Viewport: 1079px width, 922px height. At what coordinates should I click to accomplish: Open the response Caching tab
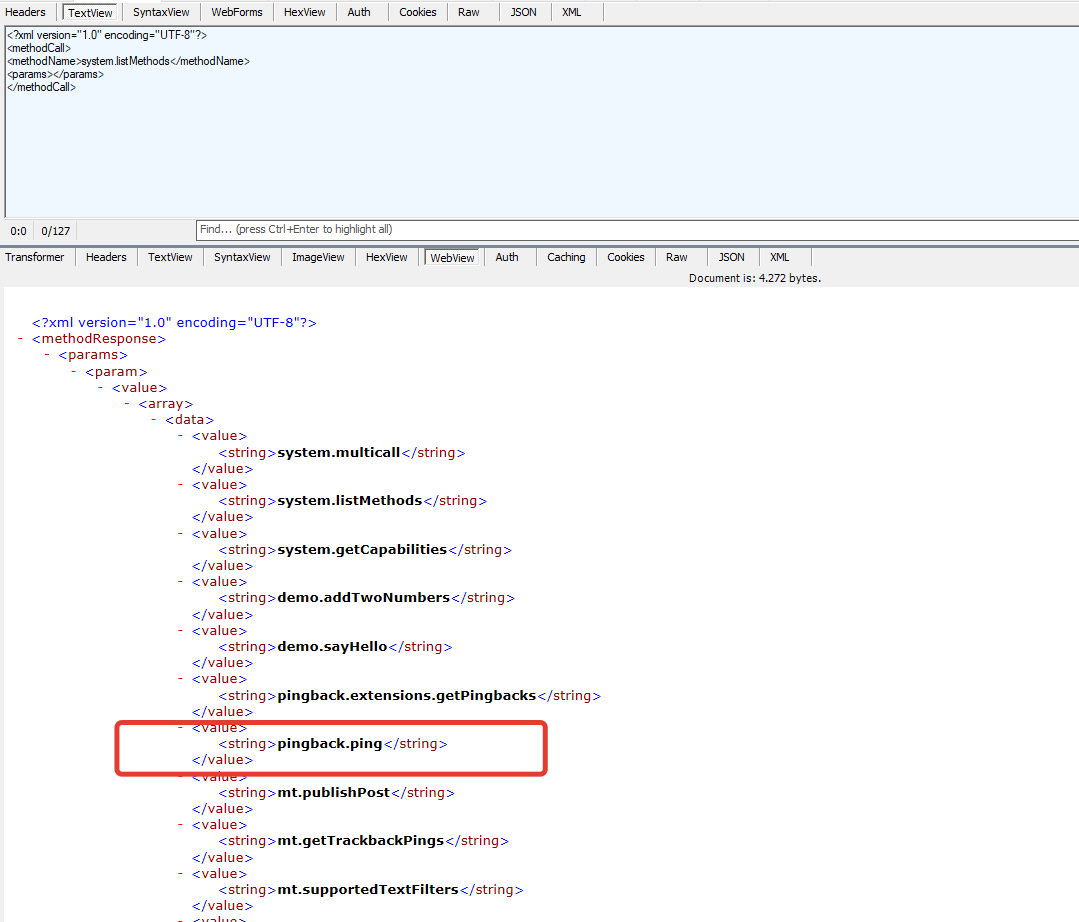click(566, 257)
